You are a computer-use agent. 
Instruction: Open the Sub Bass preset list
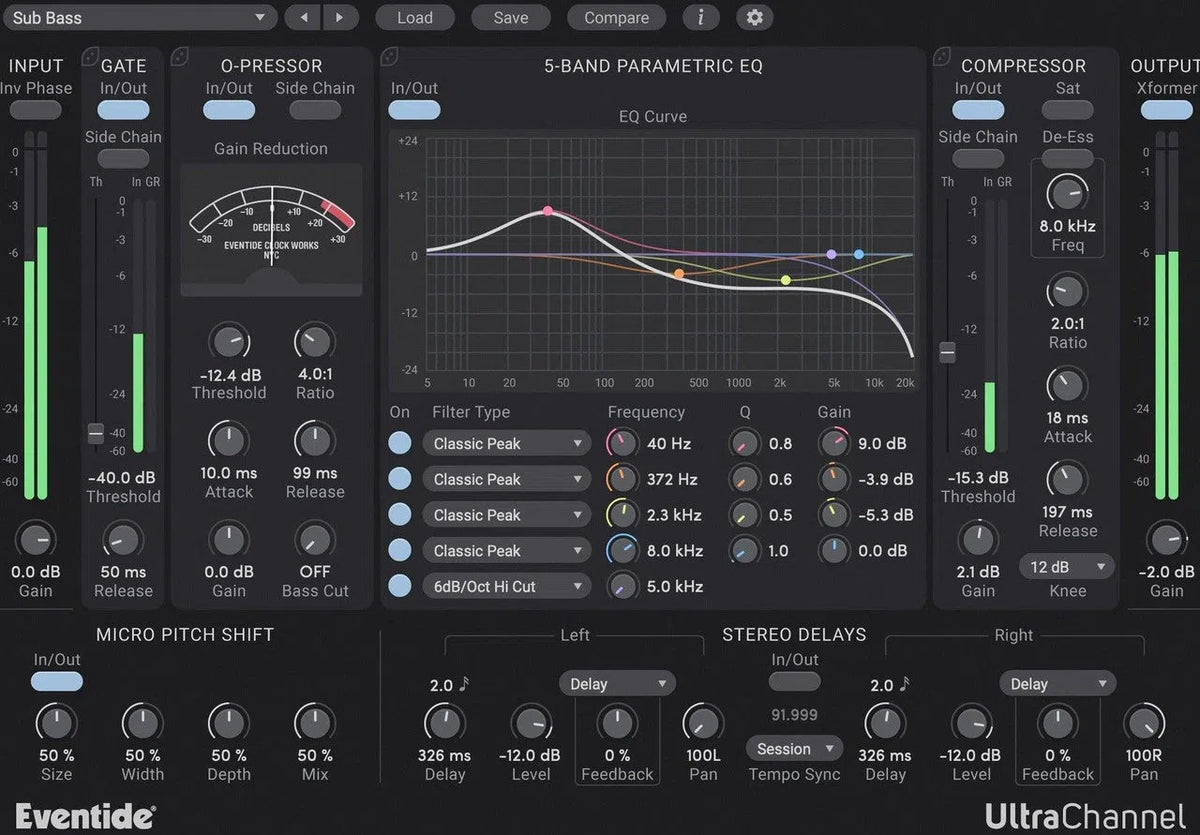pos(140,17)
